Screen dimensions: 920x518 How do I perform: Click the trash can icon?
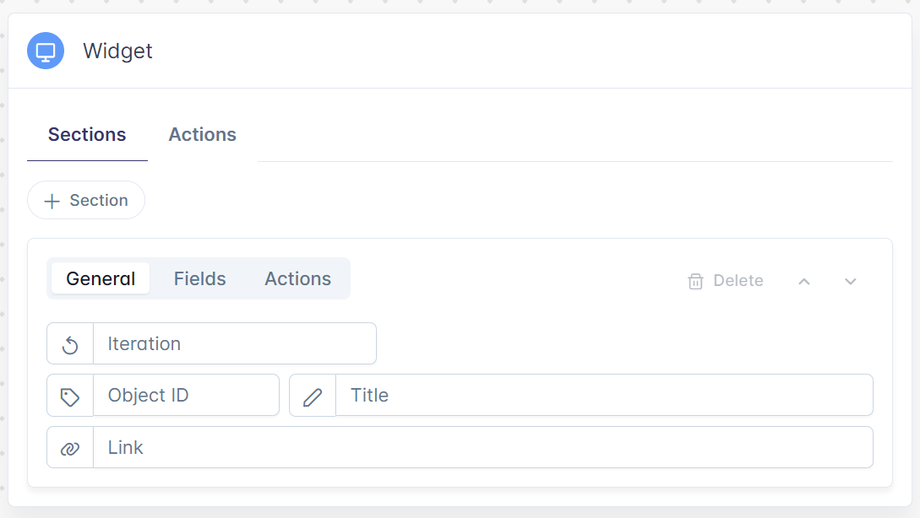click(x=696, y=281)
